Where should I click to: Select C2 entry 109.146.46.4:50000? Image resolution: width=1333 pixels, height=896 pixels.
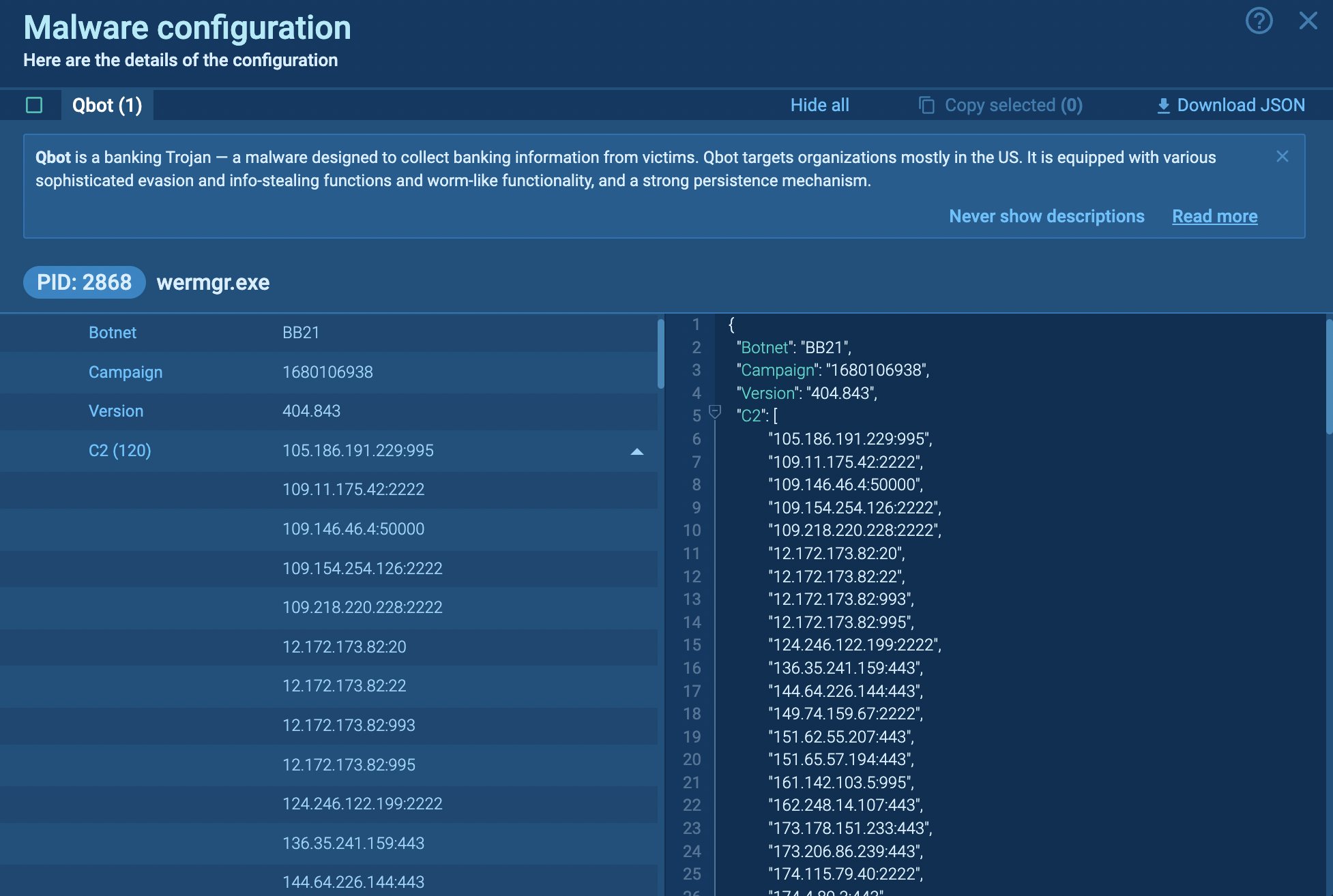(353, 529)
